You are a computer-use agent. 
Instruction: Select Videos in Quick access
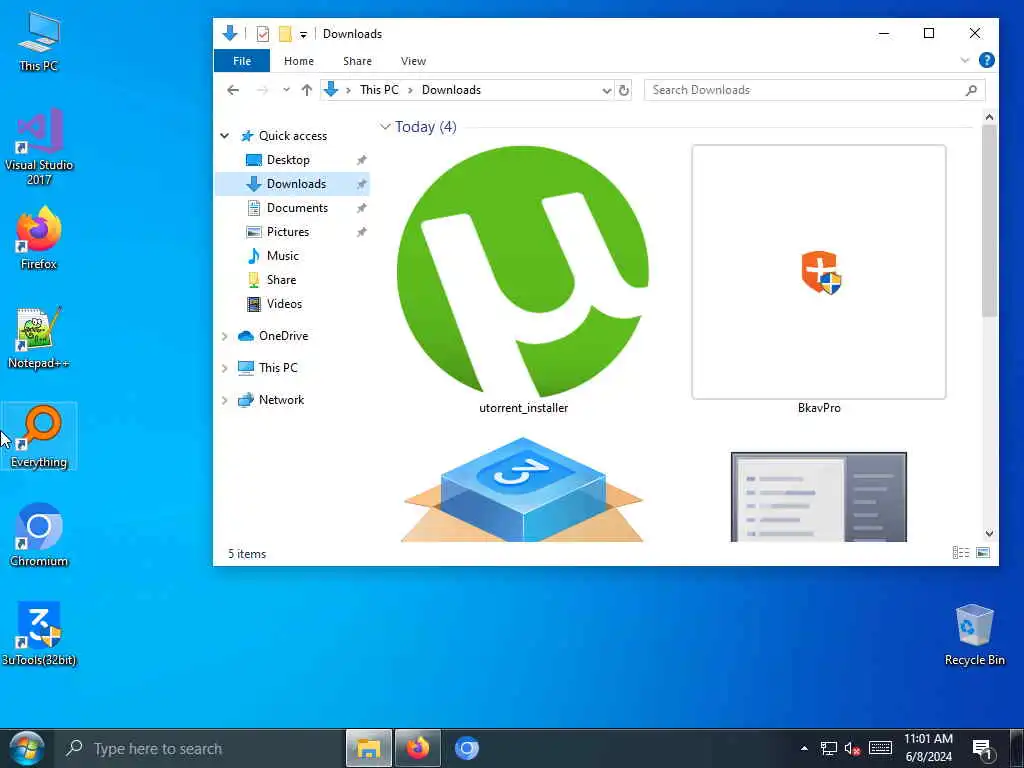point(284,304)
